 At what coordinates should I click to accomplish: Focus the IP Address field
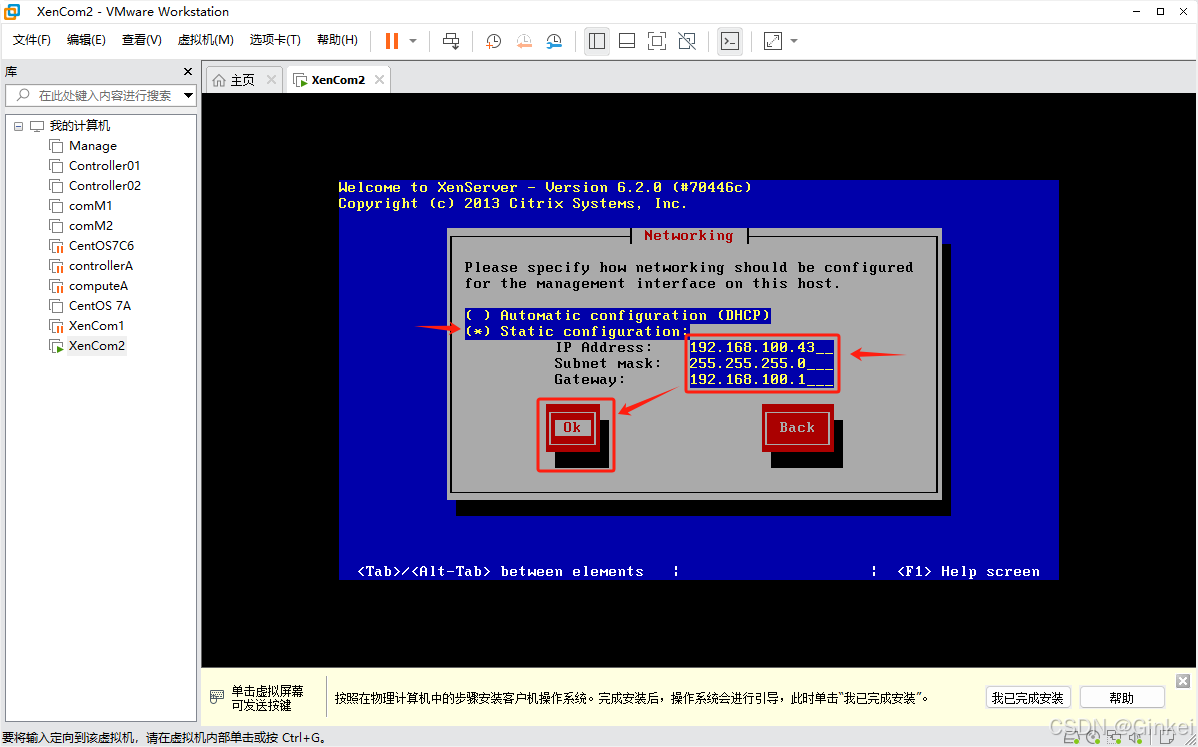[x=761, y=348]
